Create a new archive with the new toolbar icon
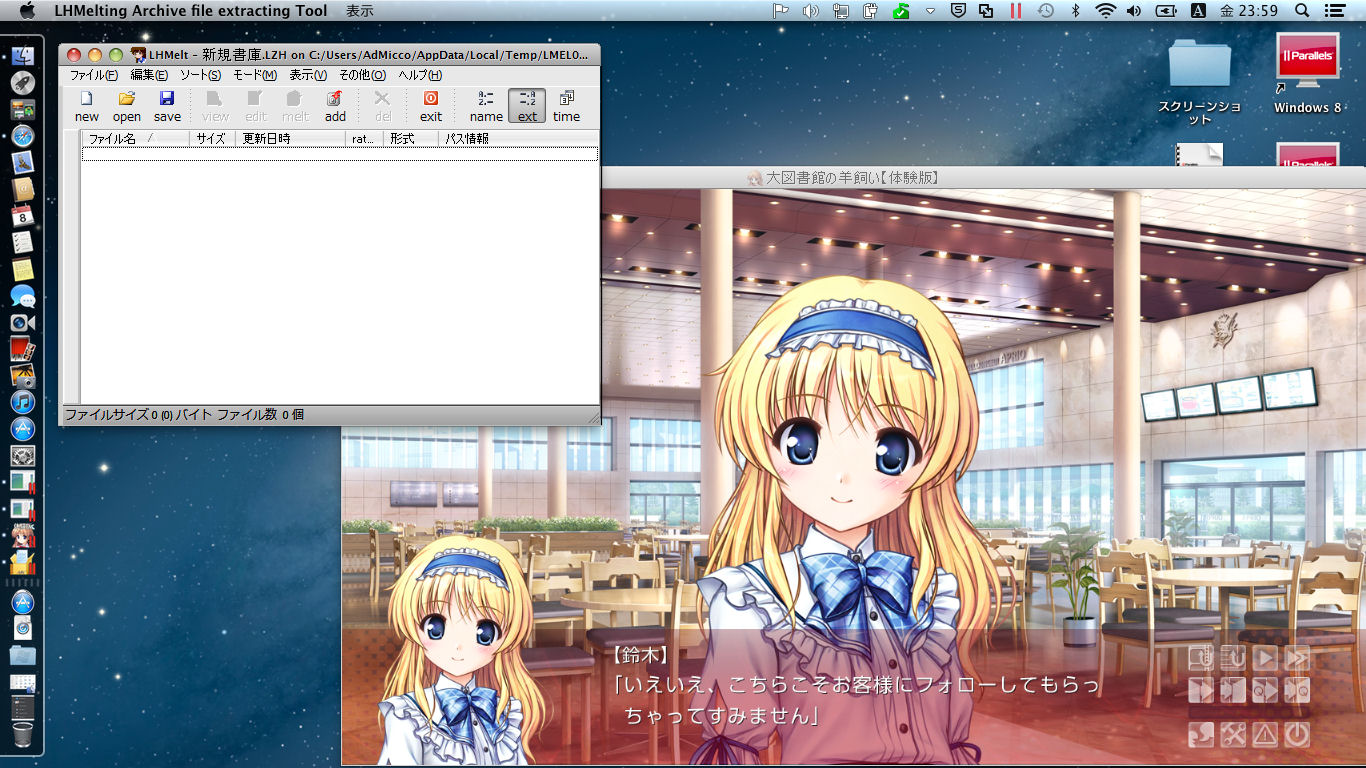Viewport: 1366px width, 768px height. point(87,106)
